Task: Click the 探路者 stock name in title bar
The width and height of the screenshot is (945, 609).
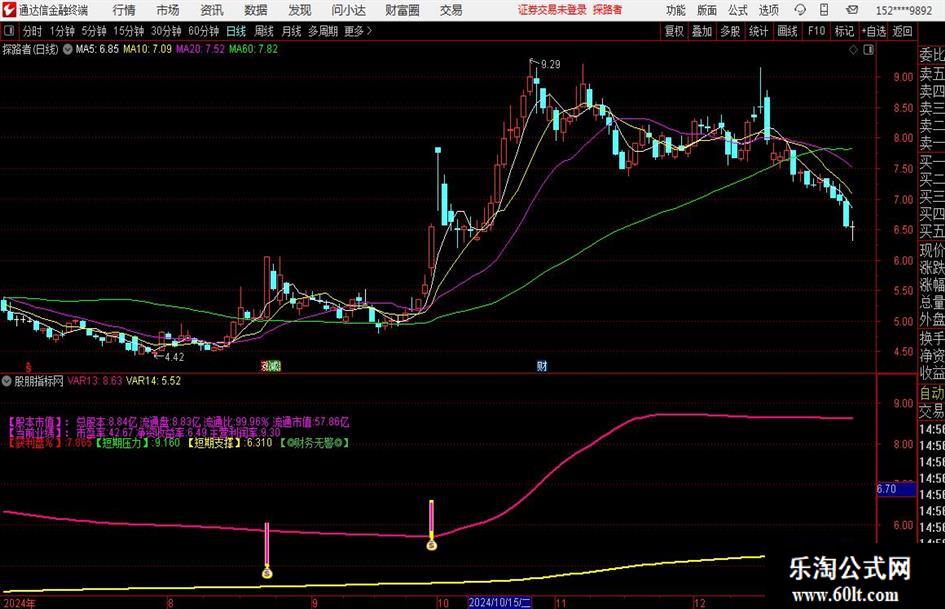Action: (x=607, y=10)
